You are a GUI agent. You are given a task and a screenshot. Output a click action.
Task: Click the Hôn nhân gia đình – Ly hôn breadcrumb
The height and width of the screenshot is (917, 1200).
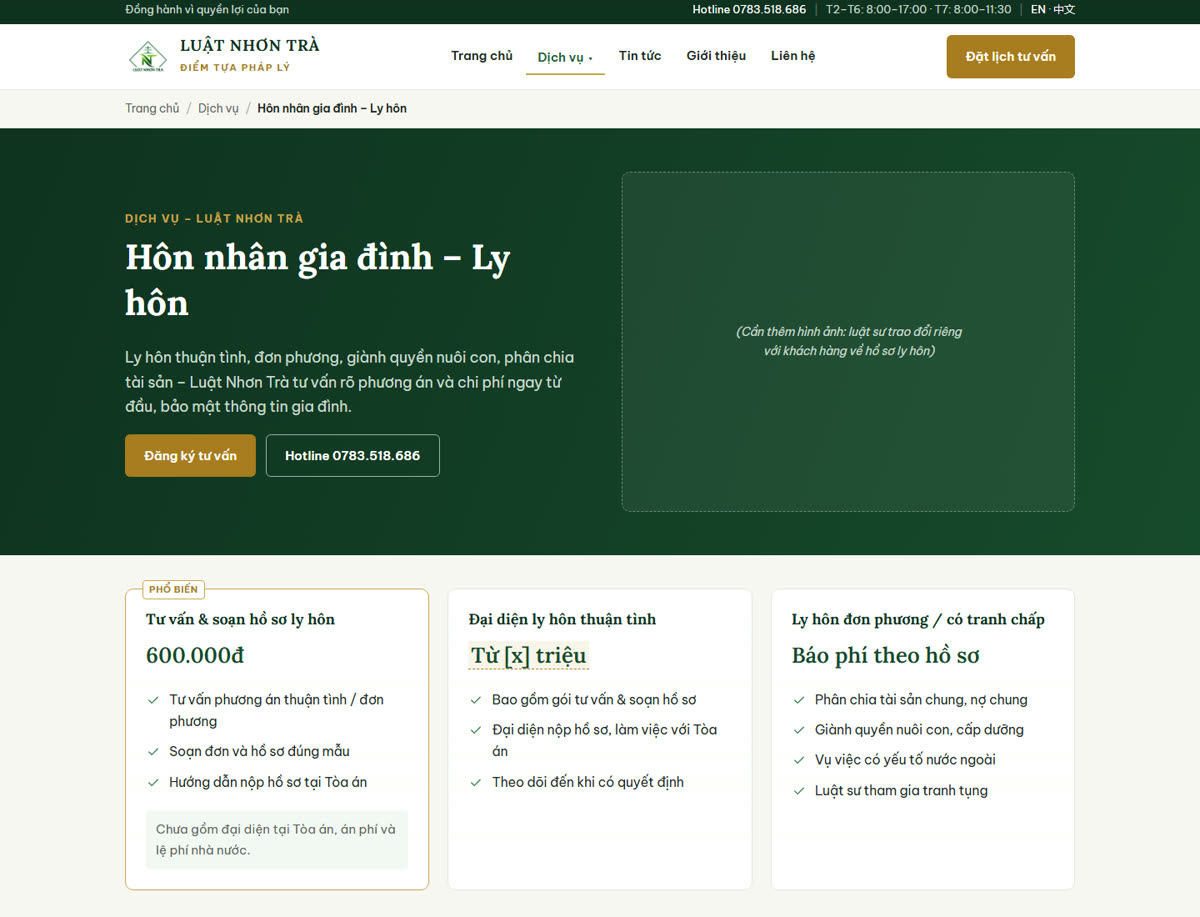[x=332, y=108]
